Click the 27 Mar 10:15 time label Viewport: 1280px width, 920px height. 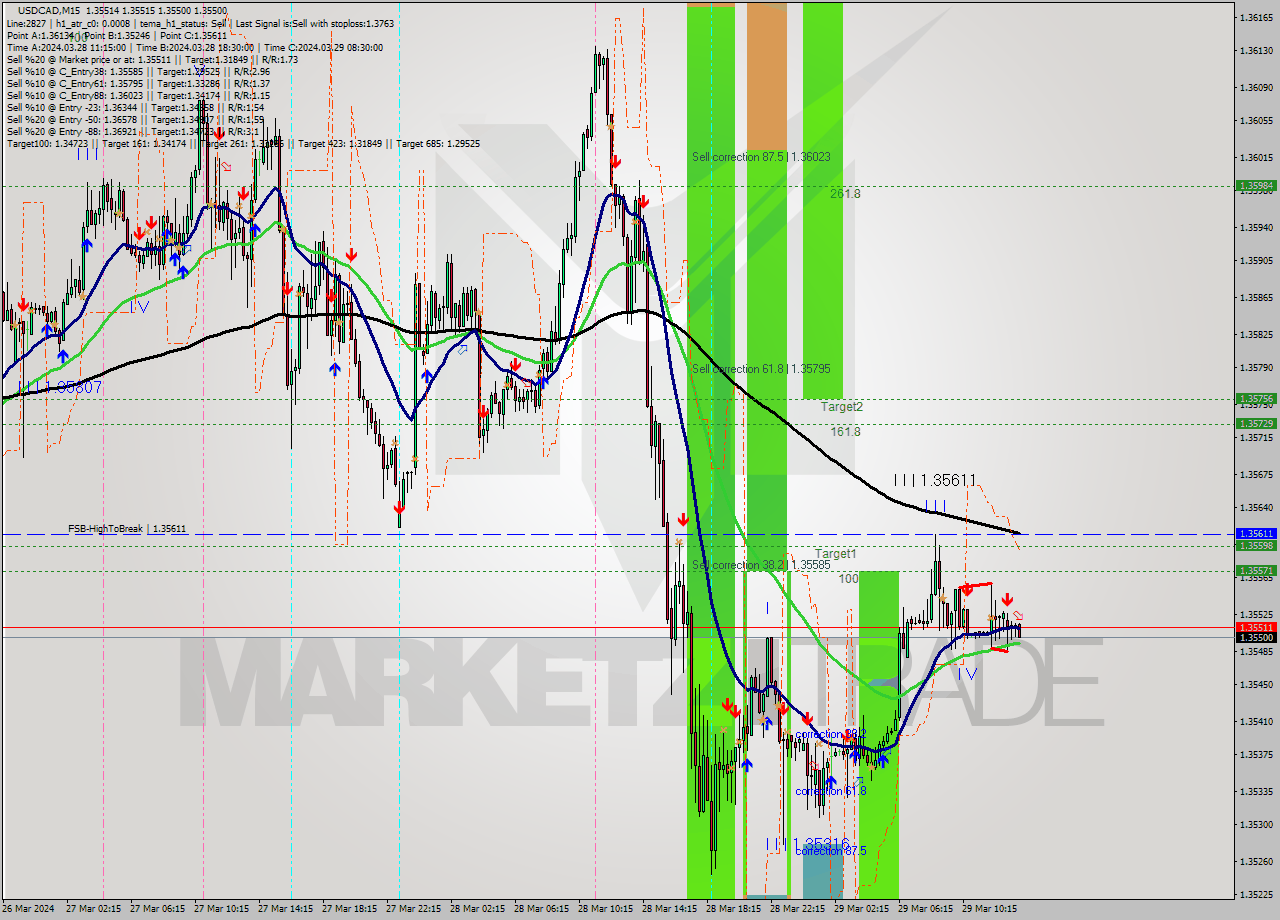[222, 909]
